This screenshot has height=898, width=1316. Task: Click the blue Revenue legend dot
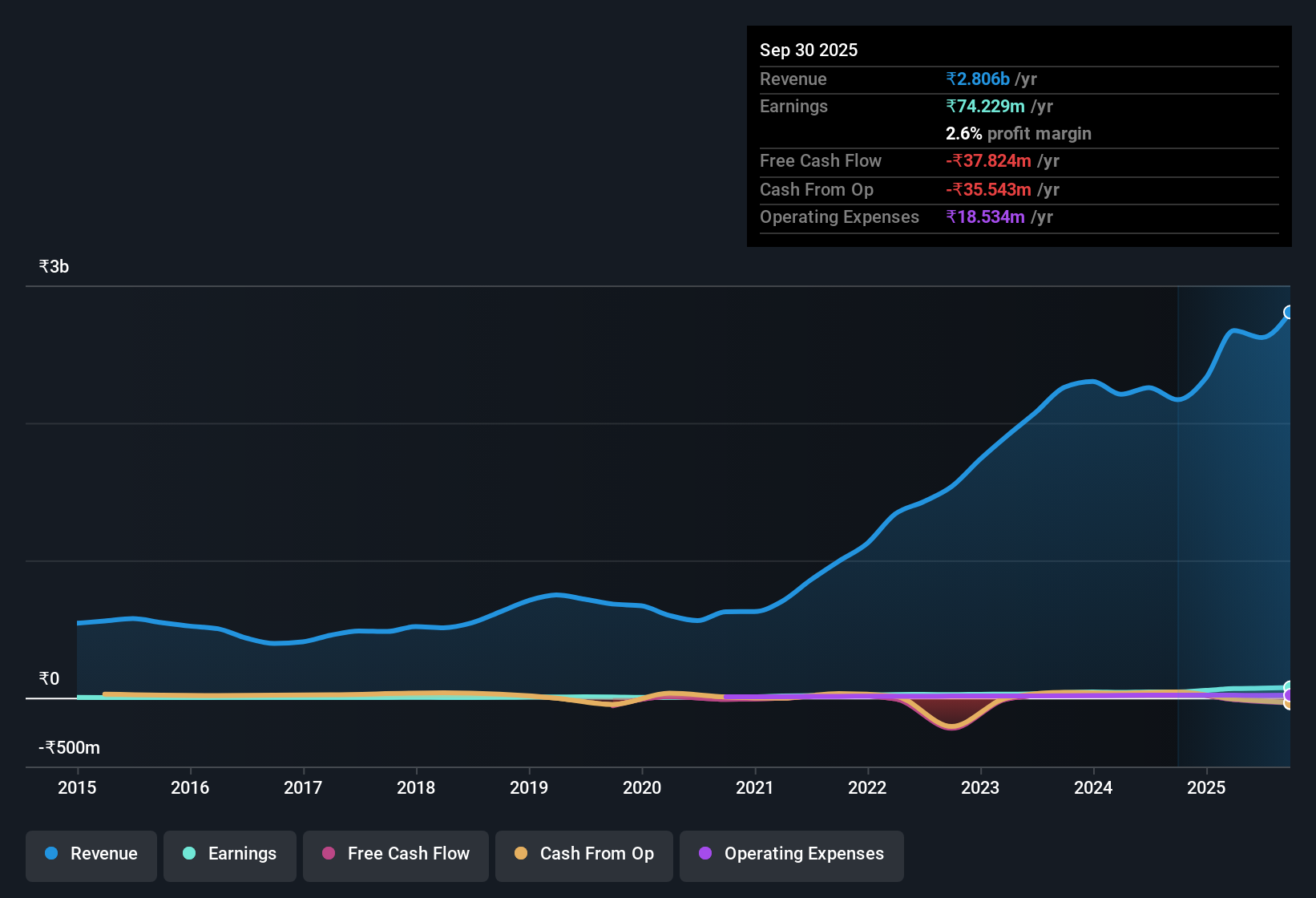(x=50, y=854)
